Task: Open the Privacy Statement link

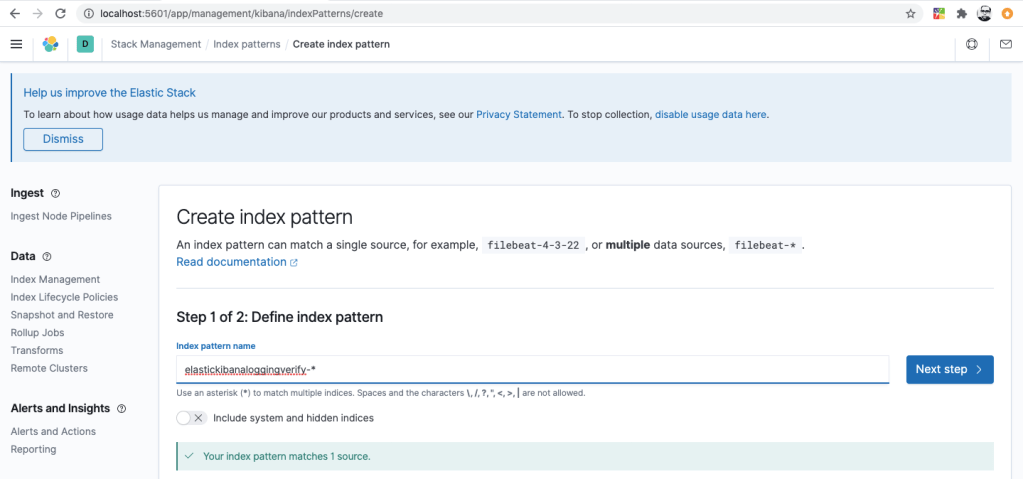Action: coord(518,114)
